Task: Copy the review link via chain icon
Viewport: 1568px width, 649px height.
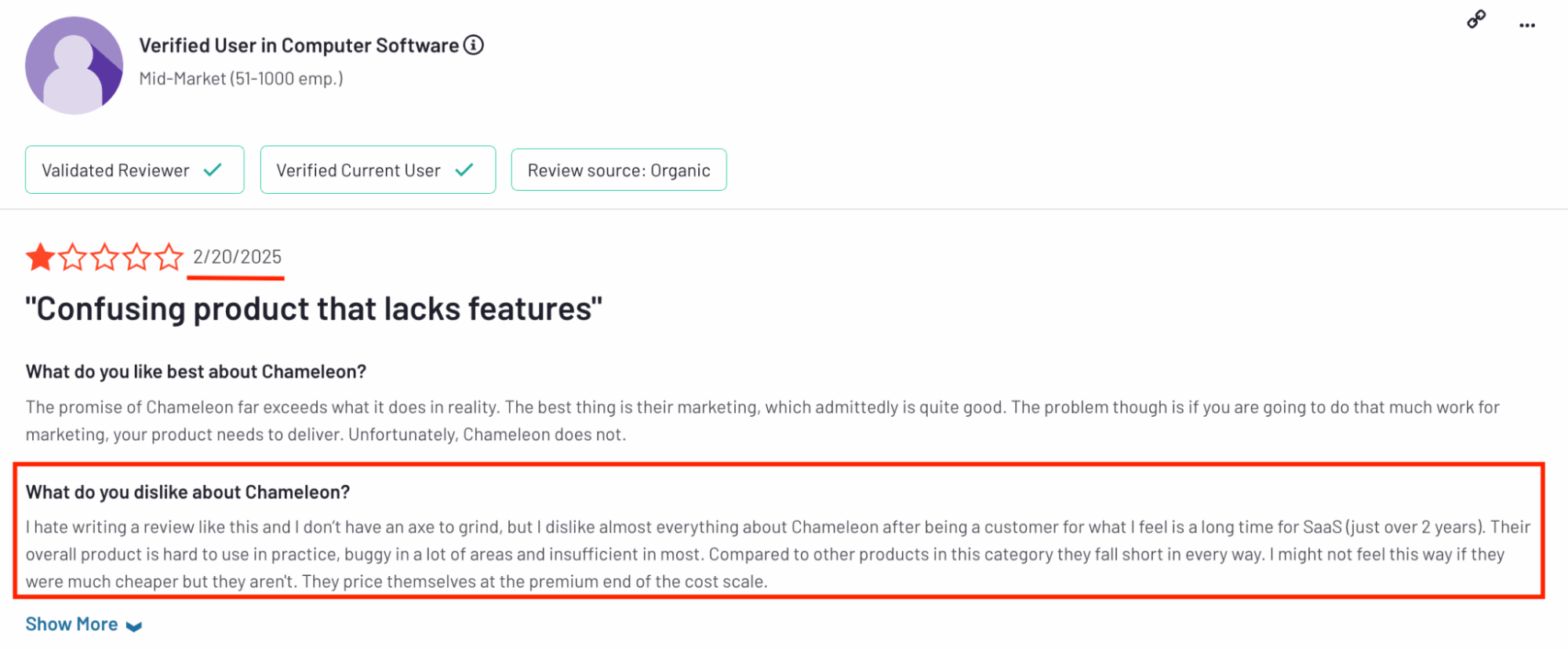Action: pyautogui.click(x=1476, y=19)
